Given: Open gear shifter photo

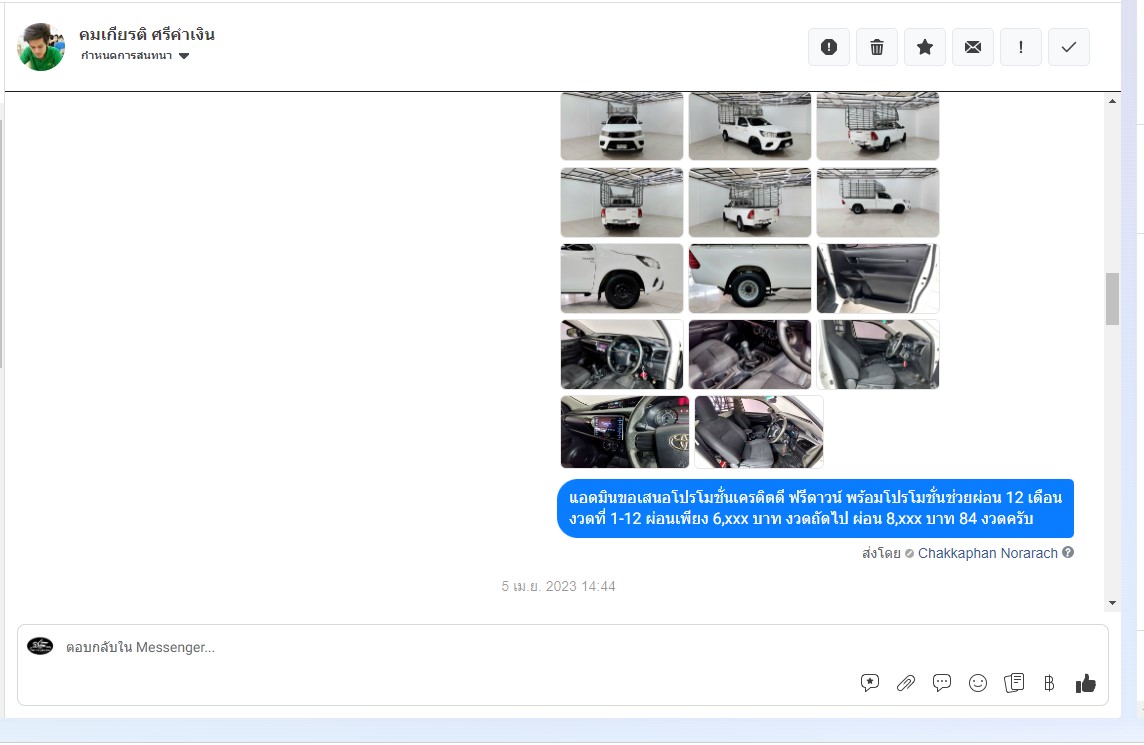Looking at the screenshot, I should coord(749,354).
